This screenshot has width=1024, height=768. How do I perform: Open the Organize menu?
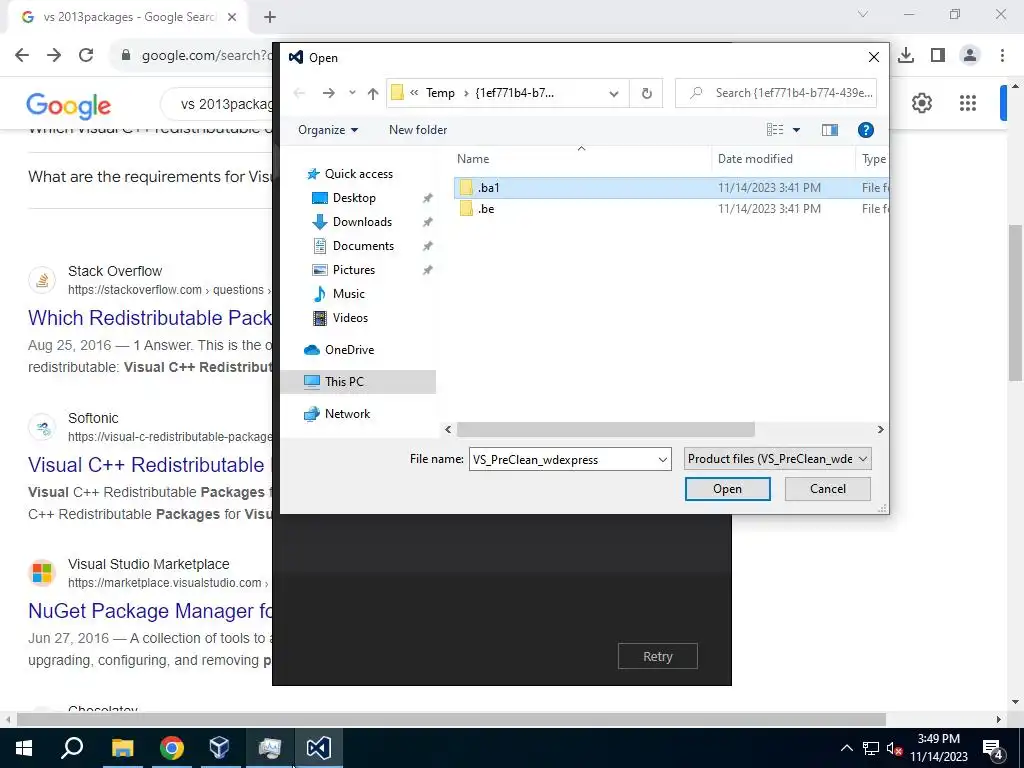tap(328, 130)
